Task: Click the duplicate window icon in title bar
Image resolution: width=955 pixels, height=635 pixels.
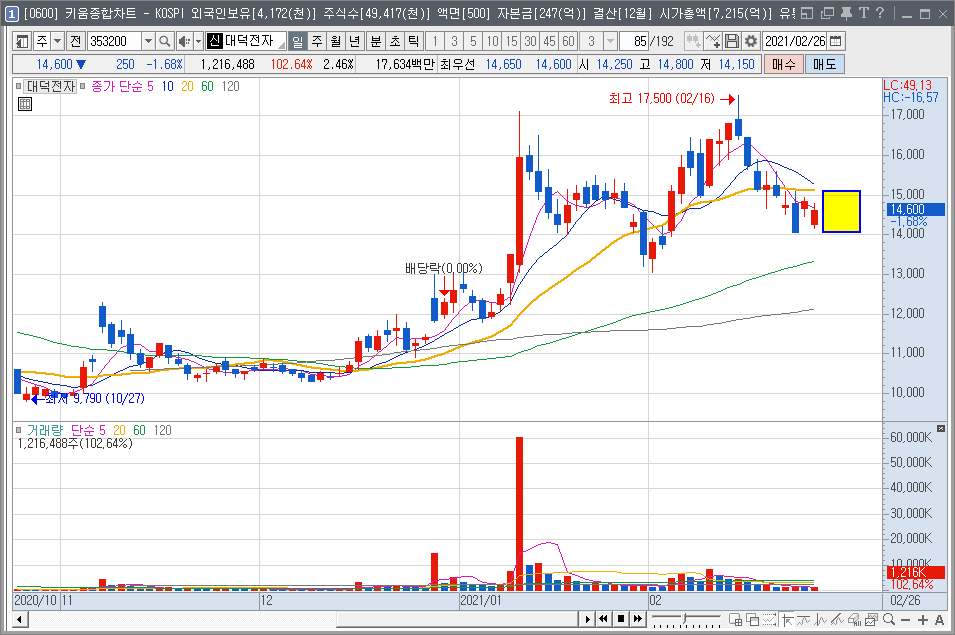Action: [x=827, y=13]
